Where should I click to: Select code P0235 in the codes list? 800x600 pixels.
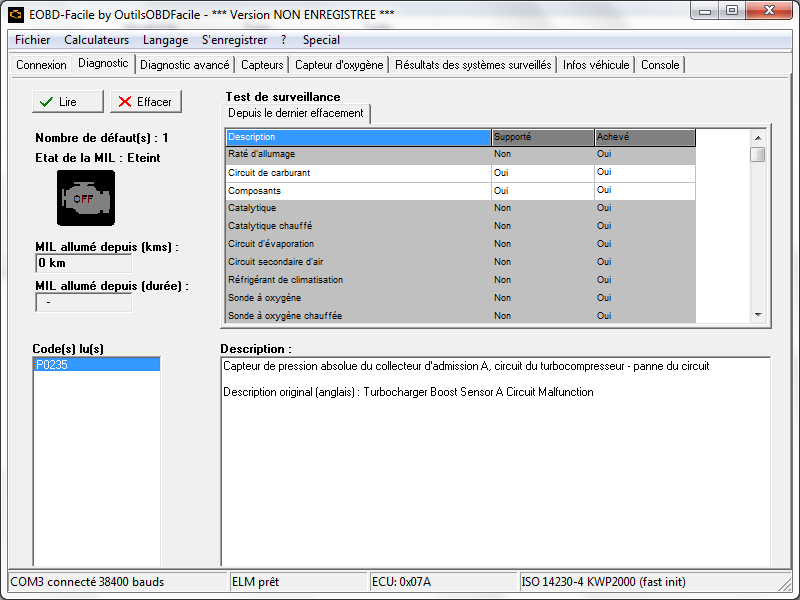click(96, 364)
